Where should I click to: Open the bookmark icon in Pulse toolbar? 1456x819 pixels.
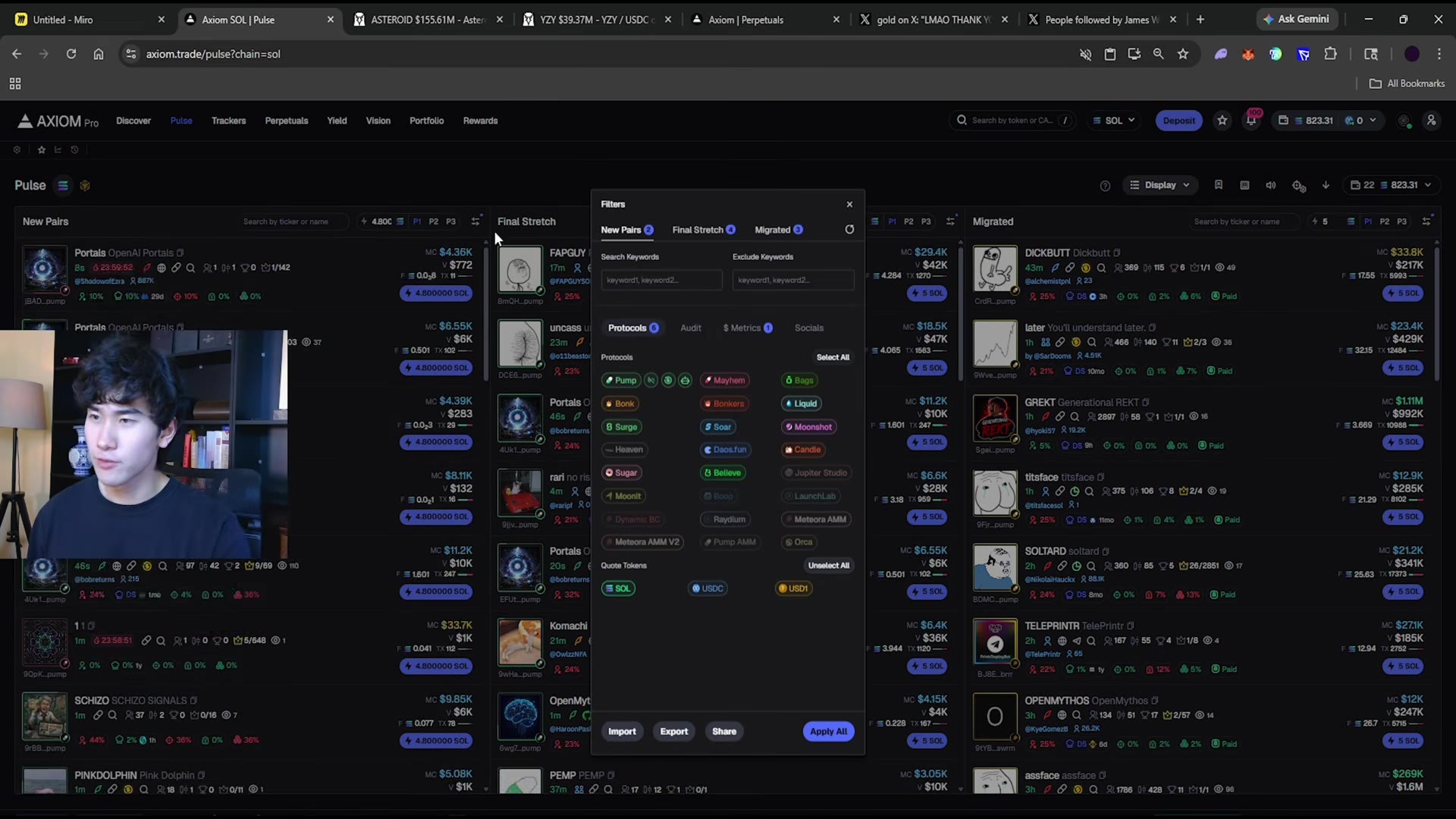[1219, 185]
